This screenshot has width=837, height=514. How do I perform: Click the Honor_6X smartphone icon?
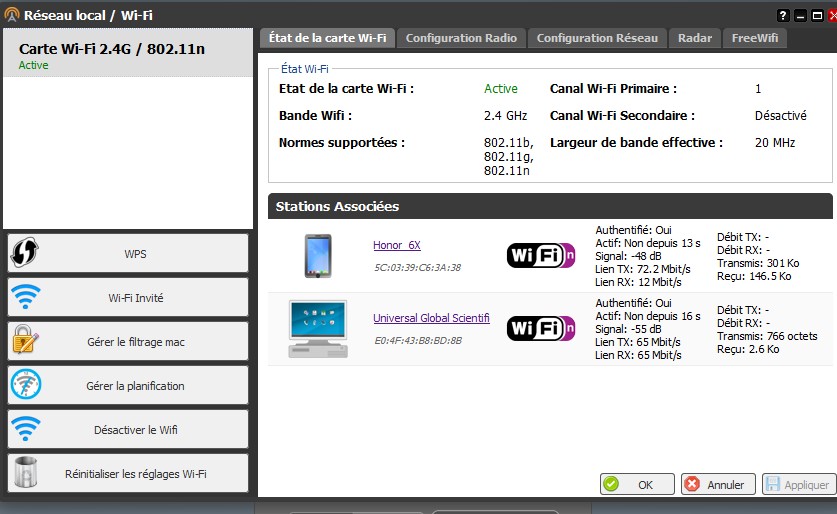[317, 255]
